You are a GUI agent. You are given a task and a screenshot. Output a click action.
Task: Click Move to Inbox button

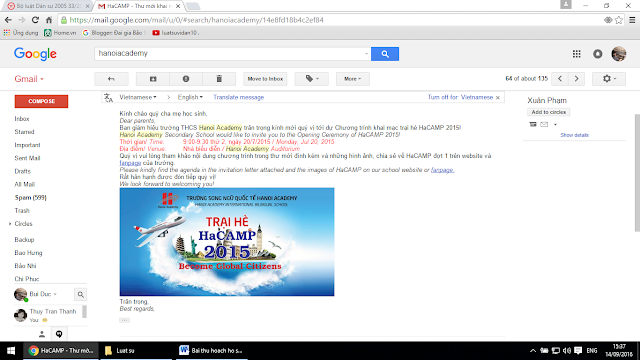pyautogui.click(x=265, y=79)
